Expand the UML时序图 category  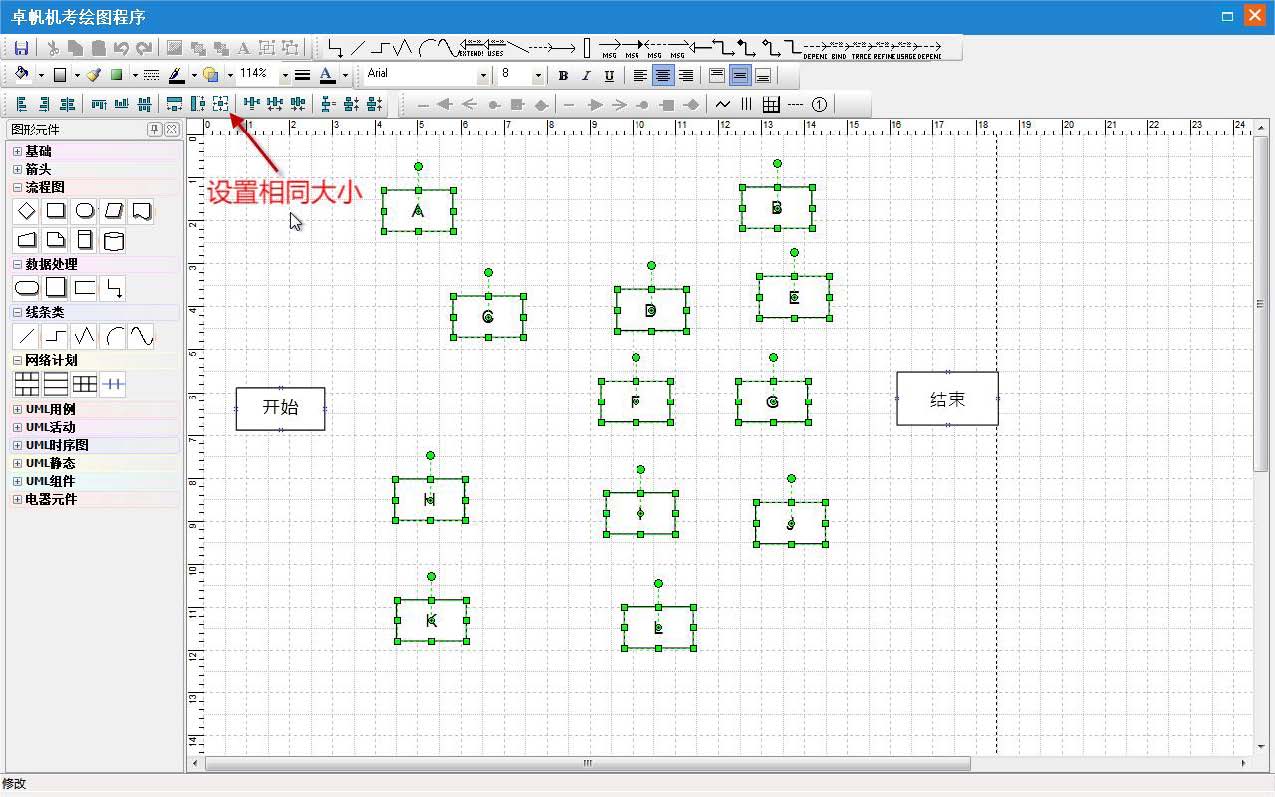tap(18, 445)
